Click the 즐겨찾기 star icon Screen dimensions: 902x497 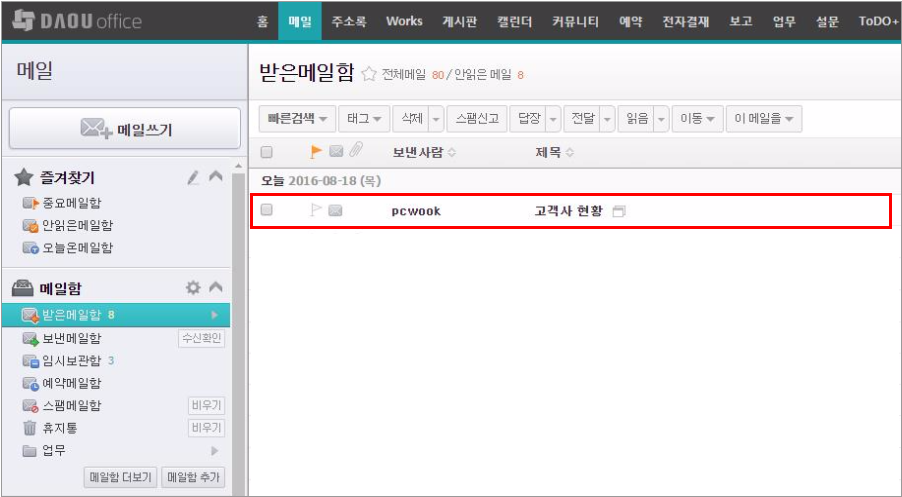[x=23, y=178]
